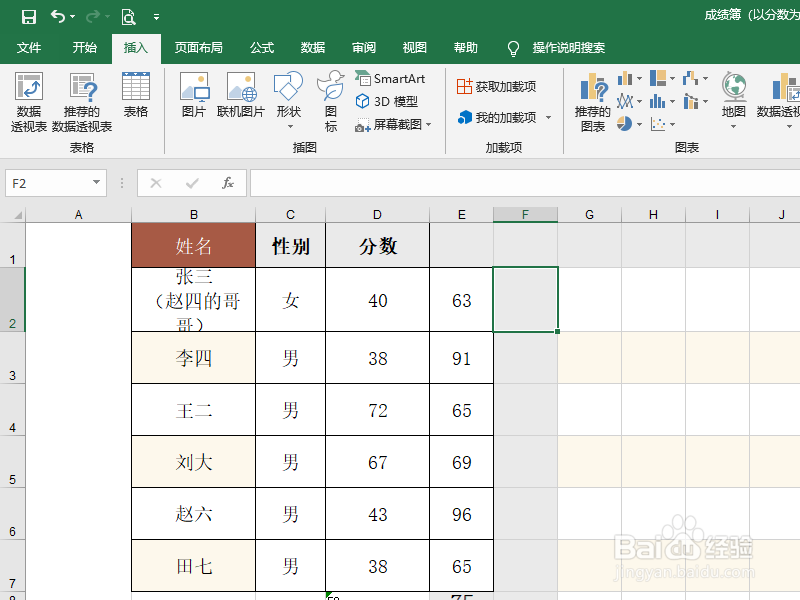800x600 pixels.
Task: Insert a pie chart
Action: (x=625, y=124)
